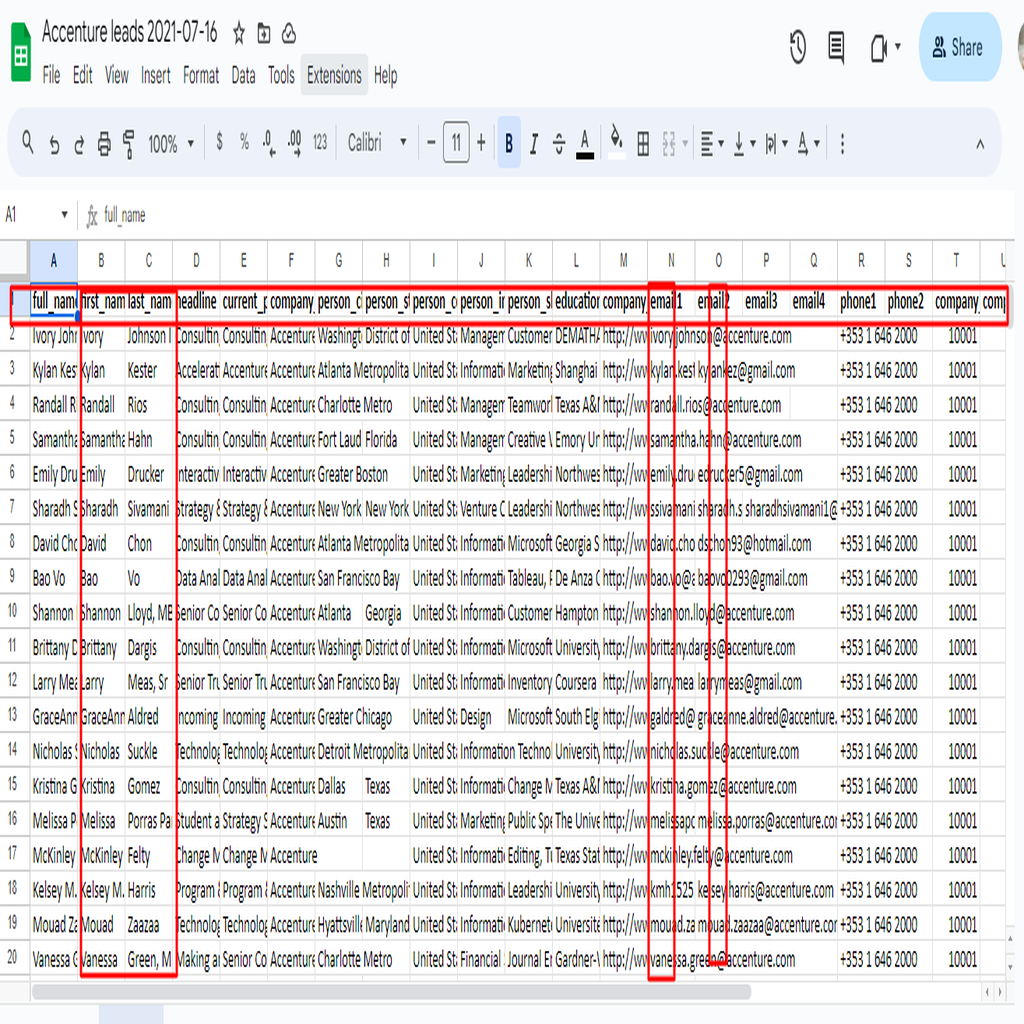Click the horizontal scrollbar

coord(391,992)
